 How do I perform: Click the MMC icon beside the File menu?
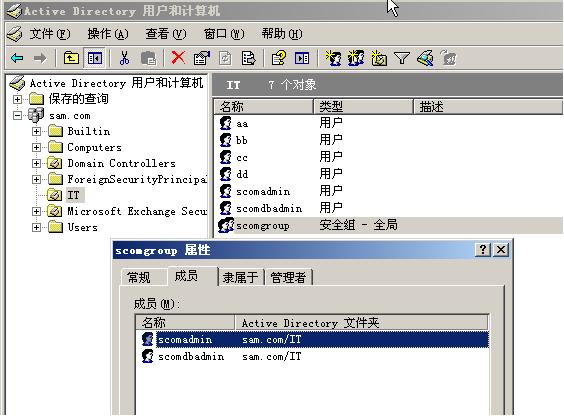(14, 33)
